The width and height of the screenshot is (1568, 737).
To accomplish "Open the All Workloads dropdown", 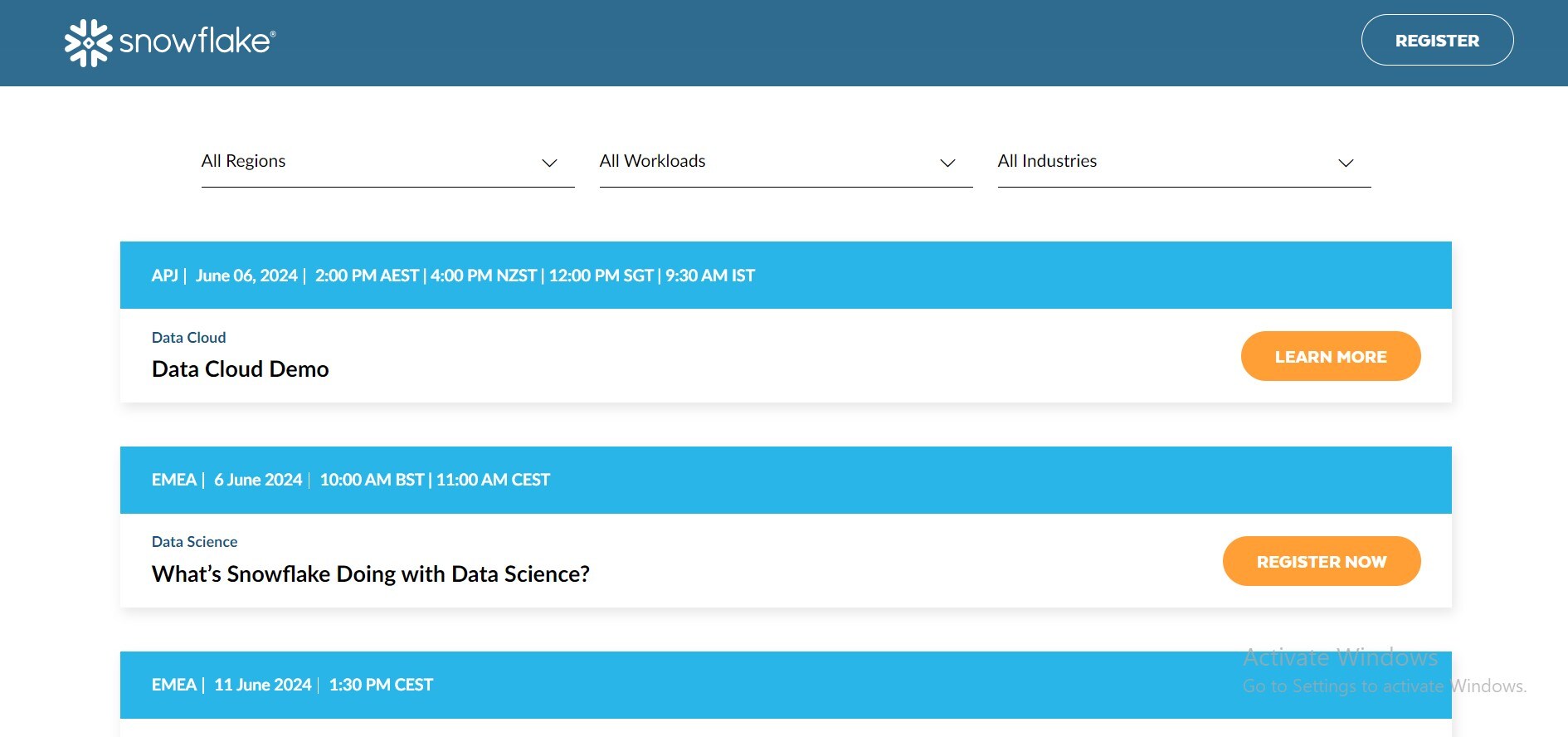I will [786, 162].
